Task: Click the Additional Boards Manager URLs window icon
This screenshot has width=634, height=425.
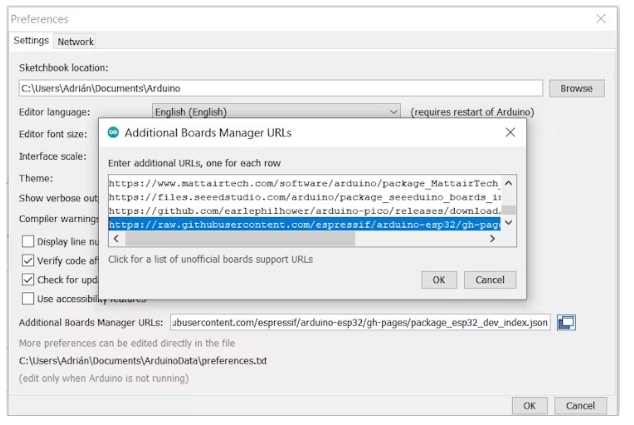Action: [567, 322]
